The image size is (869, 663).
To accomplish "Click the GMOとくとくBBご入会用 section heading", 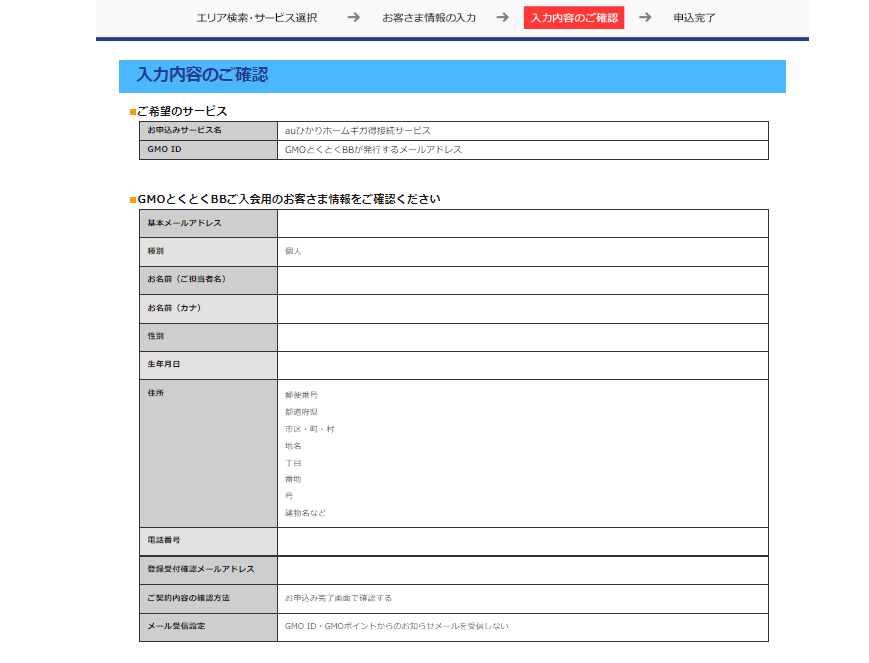I will click(289, 199).
